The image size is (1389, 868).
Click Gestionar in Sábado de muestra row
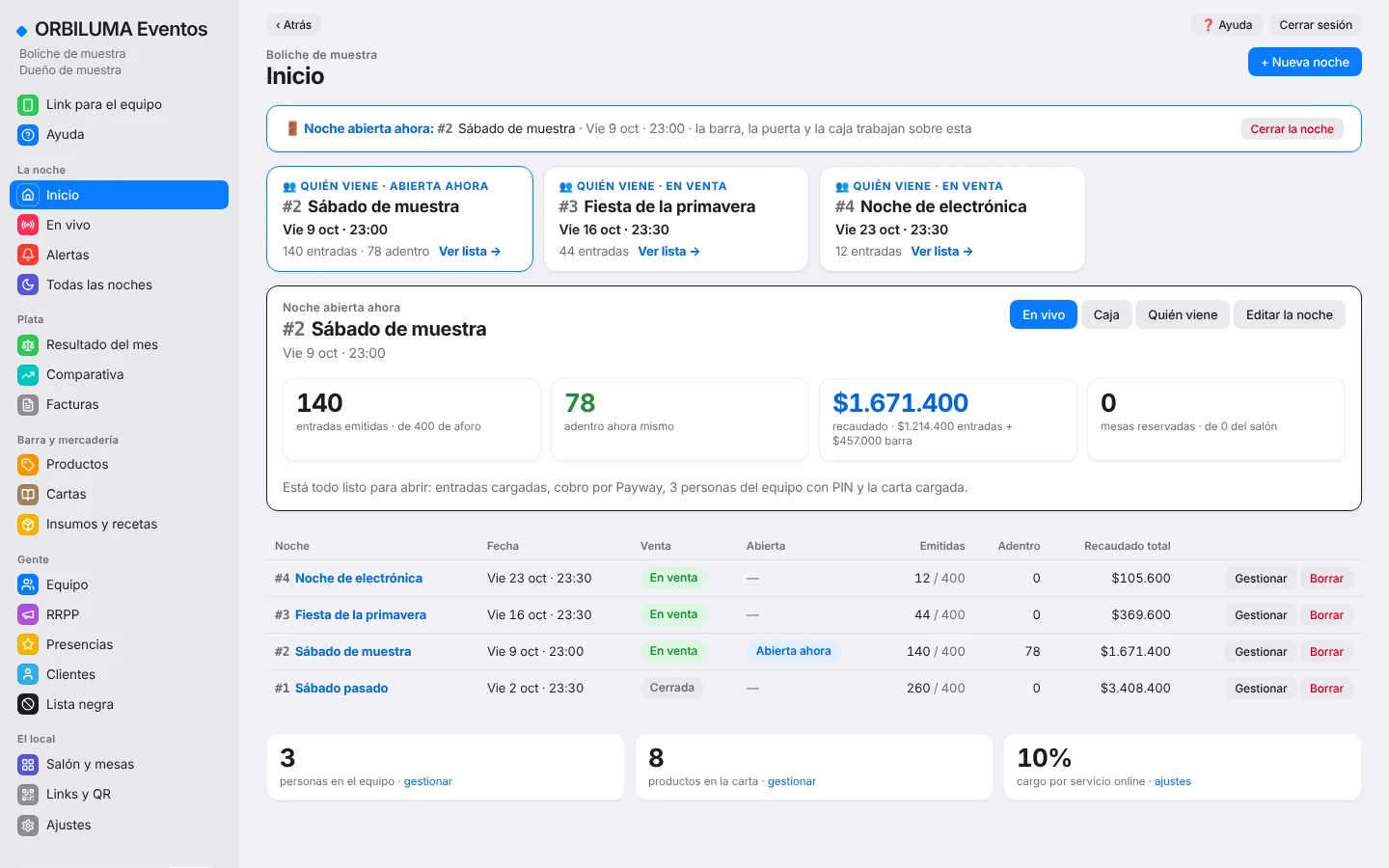tap(1261, 652)
